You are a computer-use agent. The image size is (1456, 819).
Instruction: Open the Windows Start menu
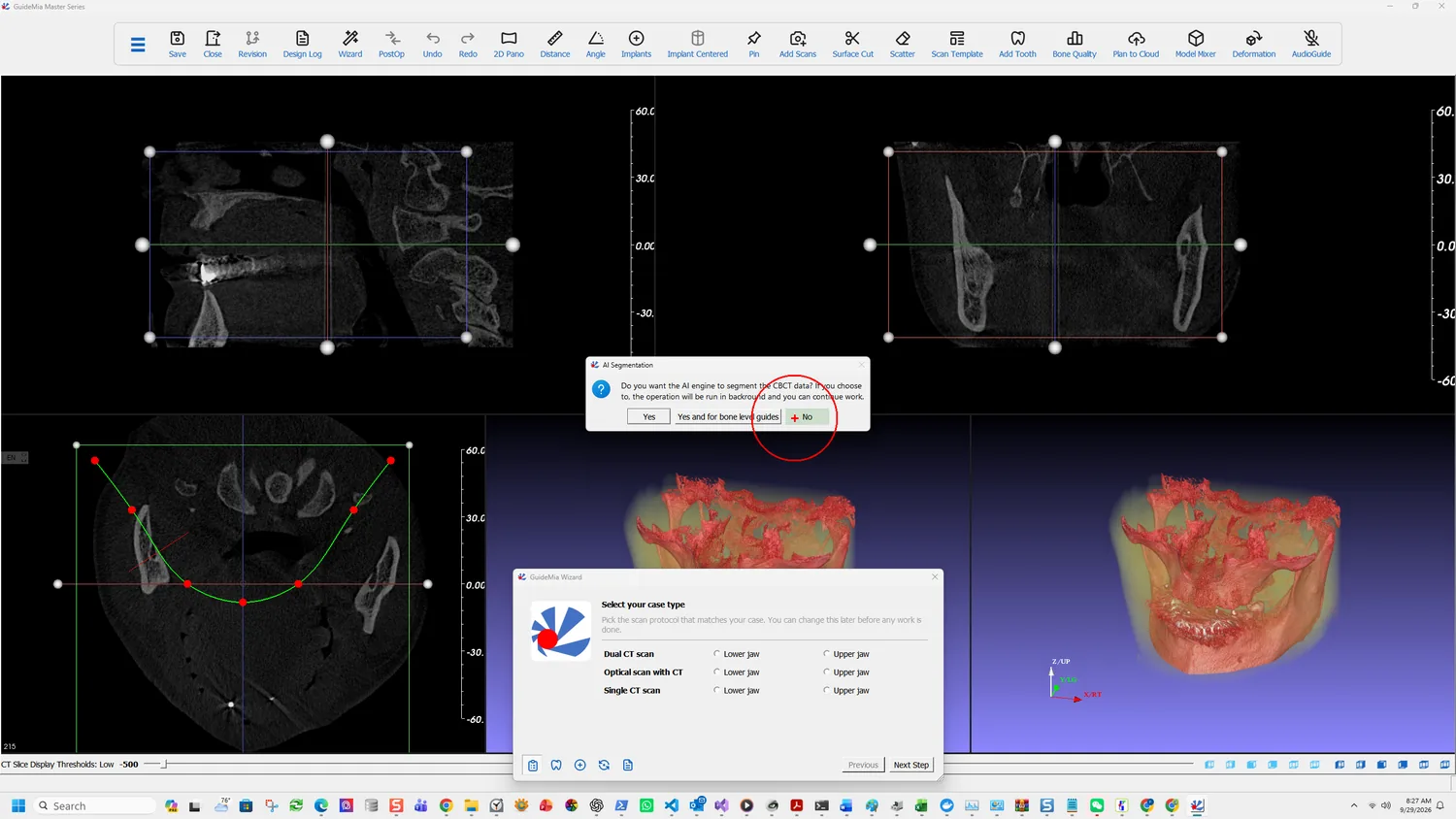coord(18,805)
